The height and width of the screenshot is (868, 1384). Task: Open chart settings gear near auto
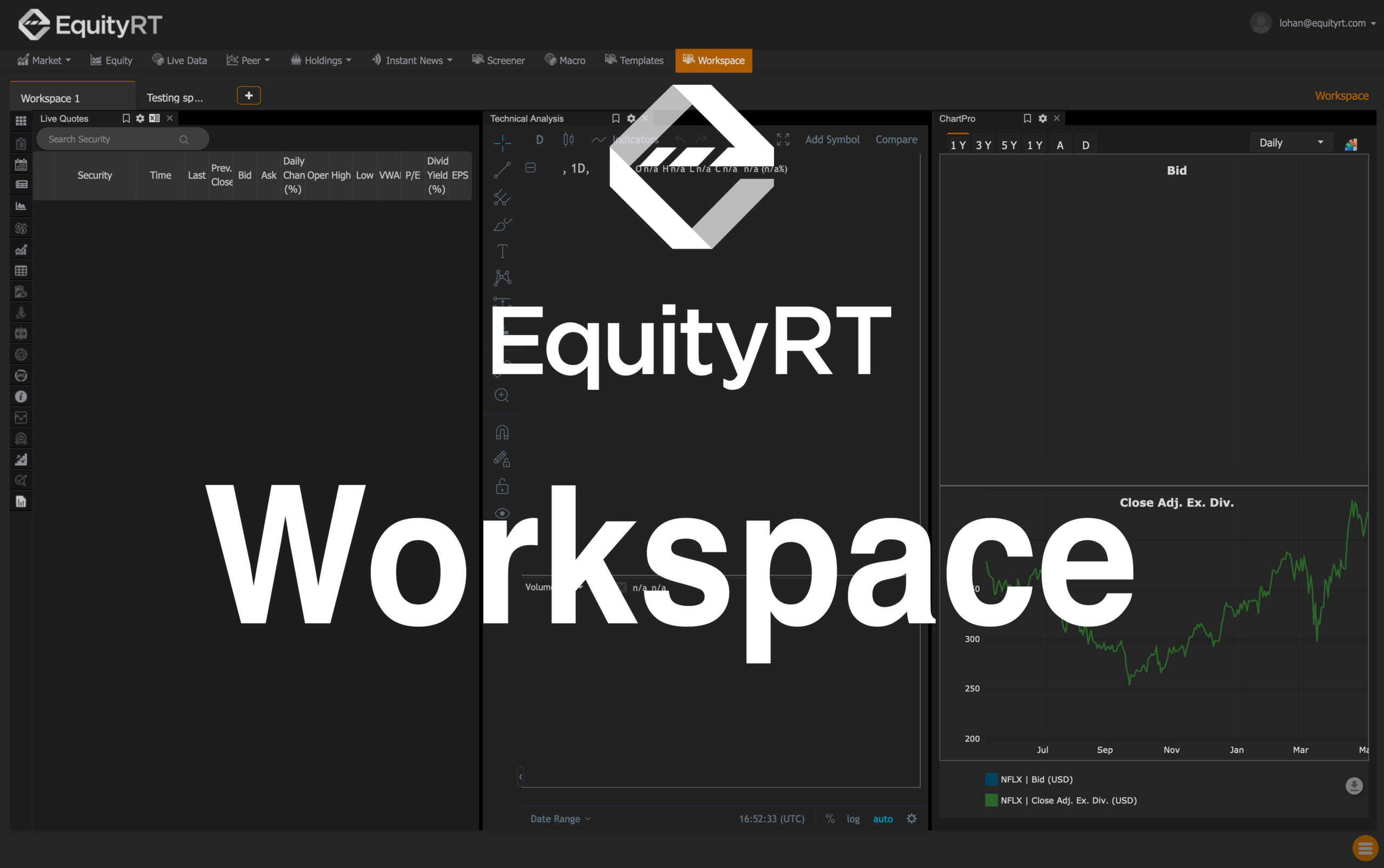911,819
